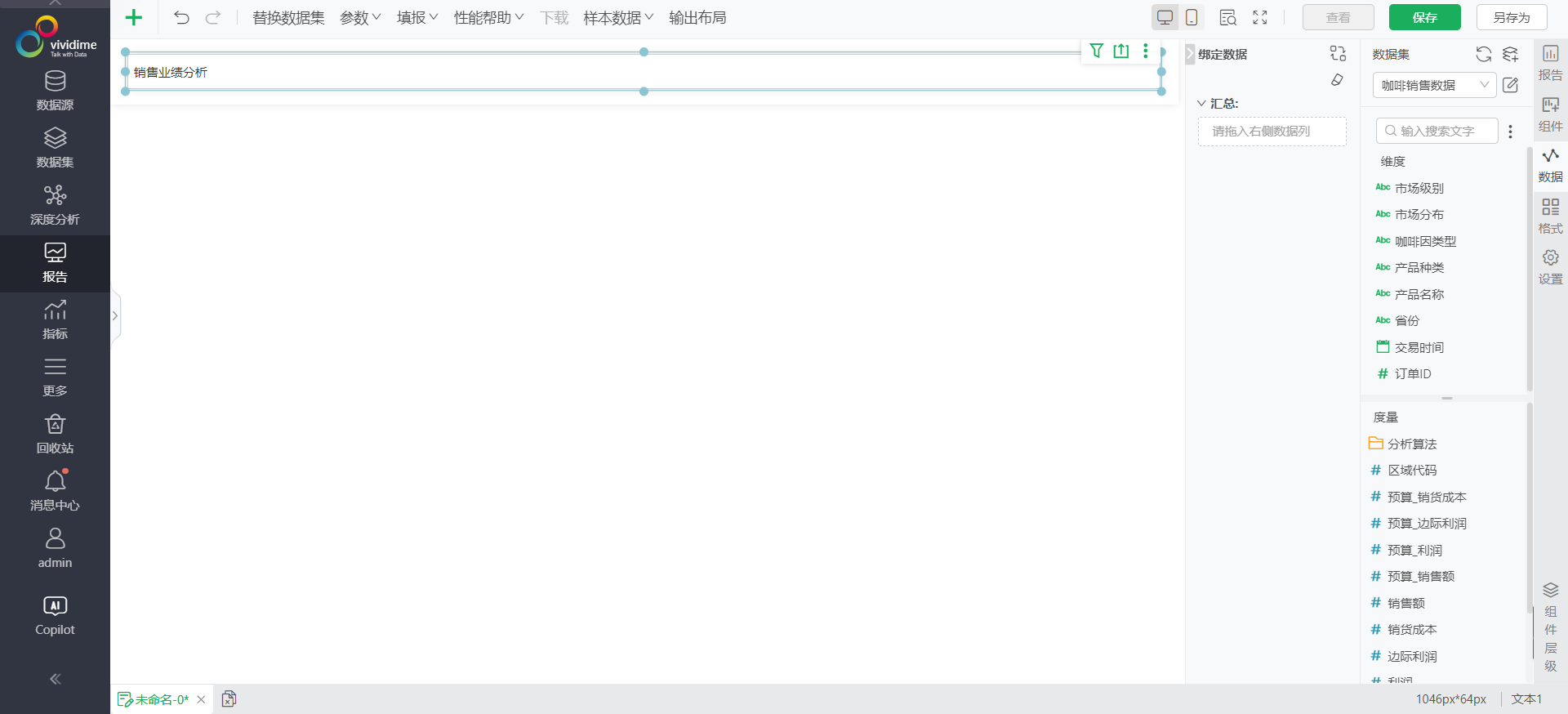Click the green 保存 button
This screenshot has width=1568, height=714.
pyautogui.click(x=1424, y=17)
